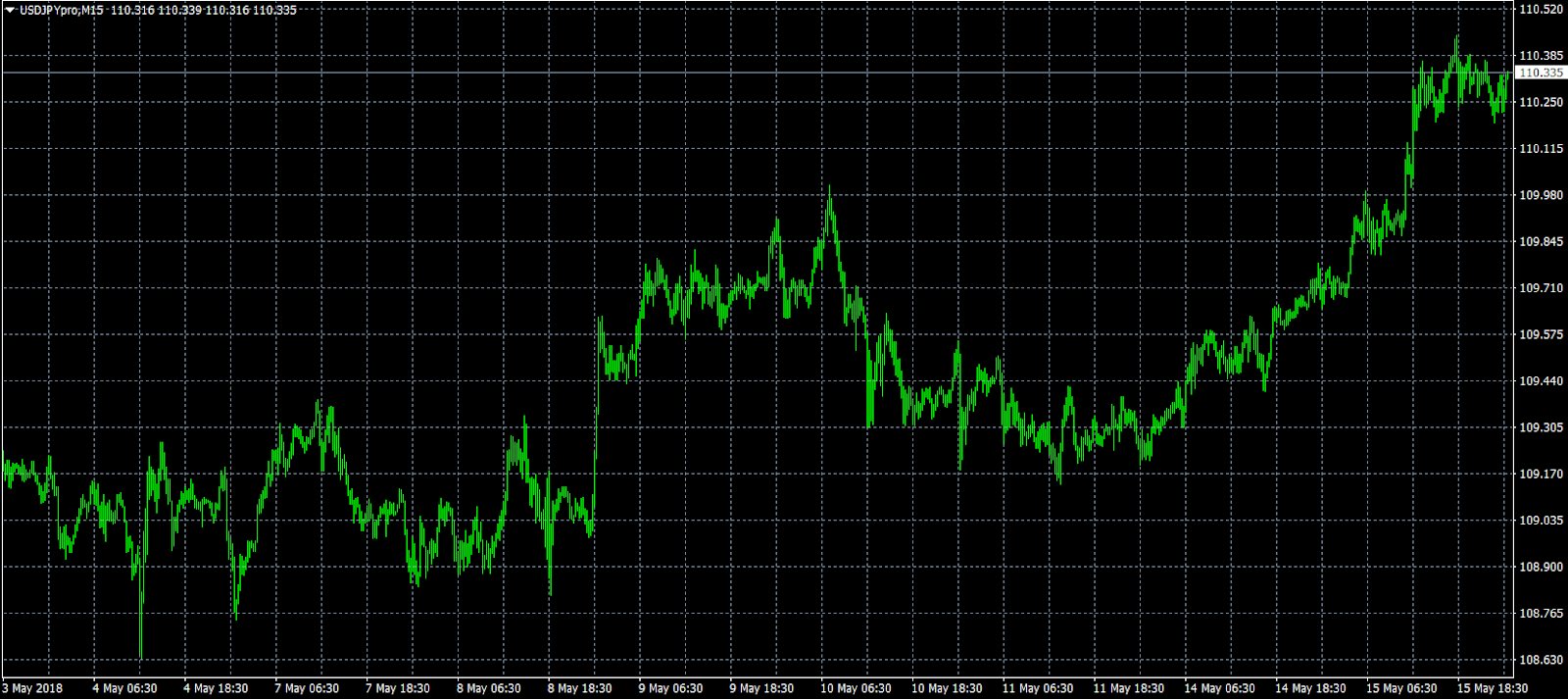This screenshot has height=699, width=1568.
Task: Click the 8 May 18:30 time label
Action: (579, 688)
